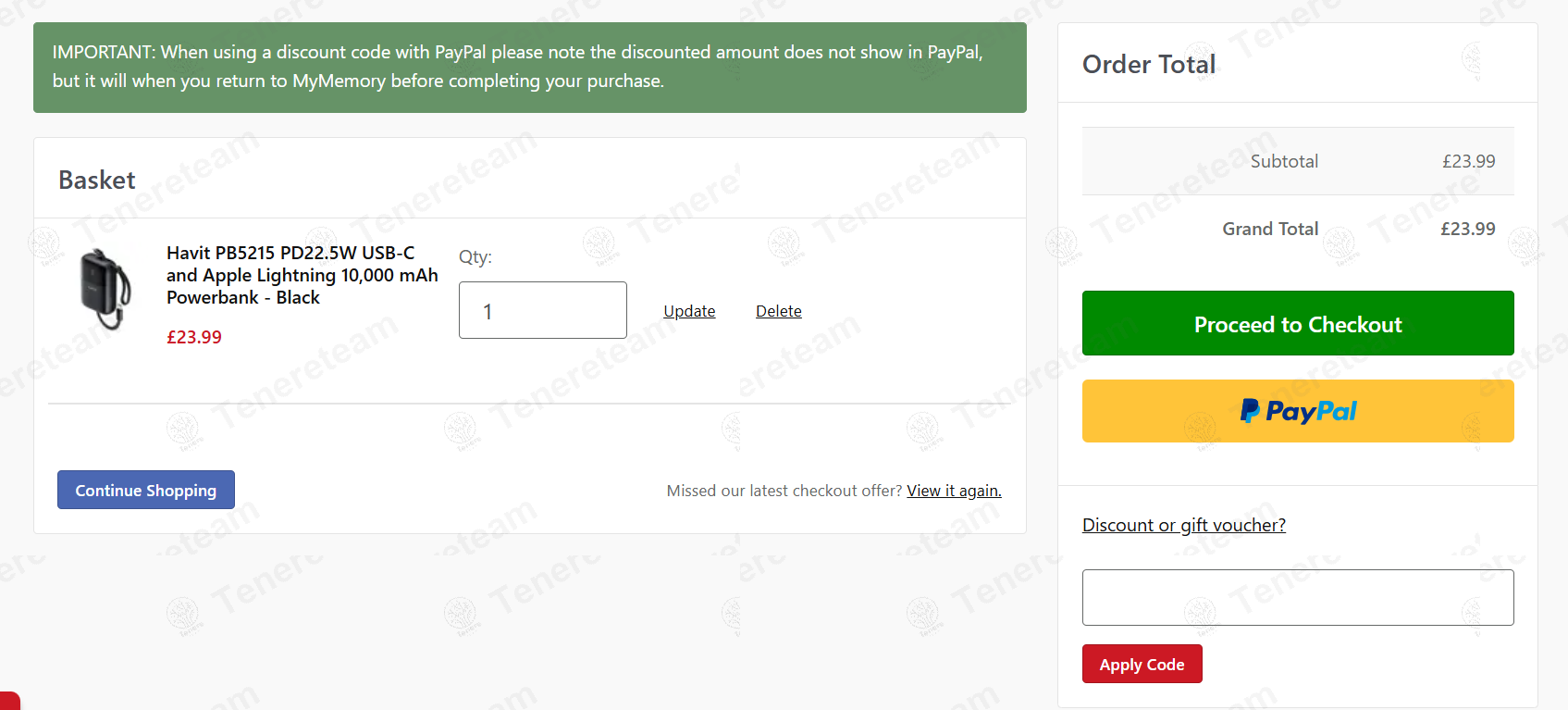This screenshot has height=710, width=1568.
Task: Click the green PayPal discount notice banner
Action: 529,67
